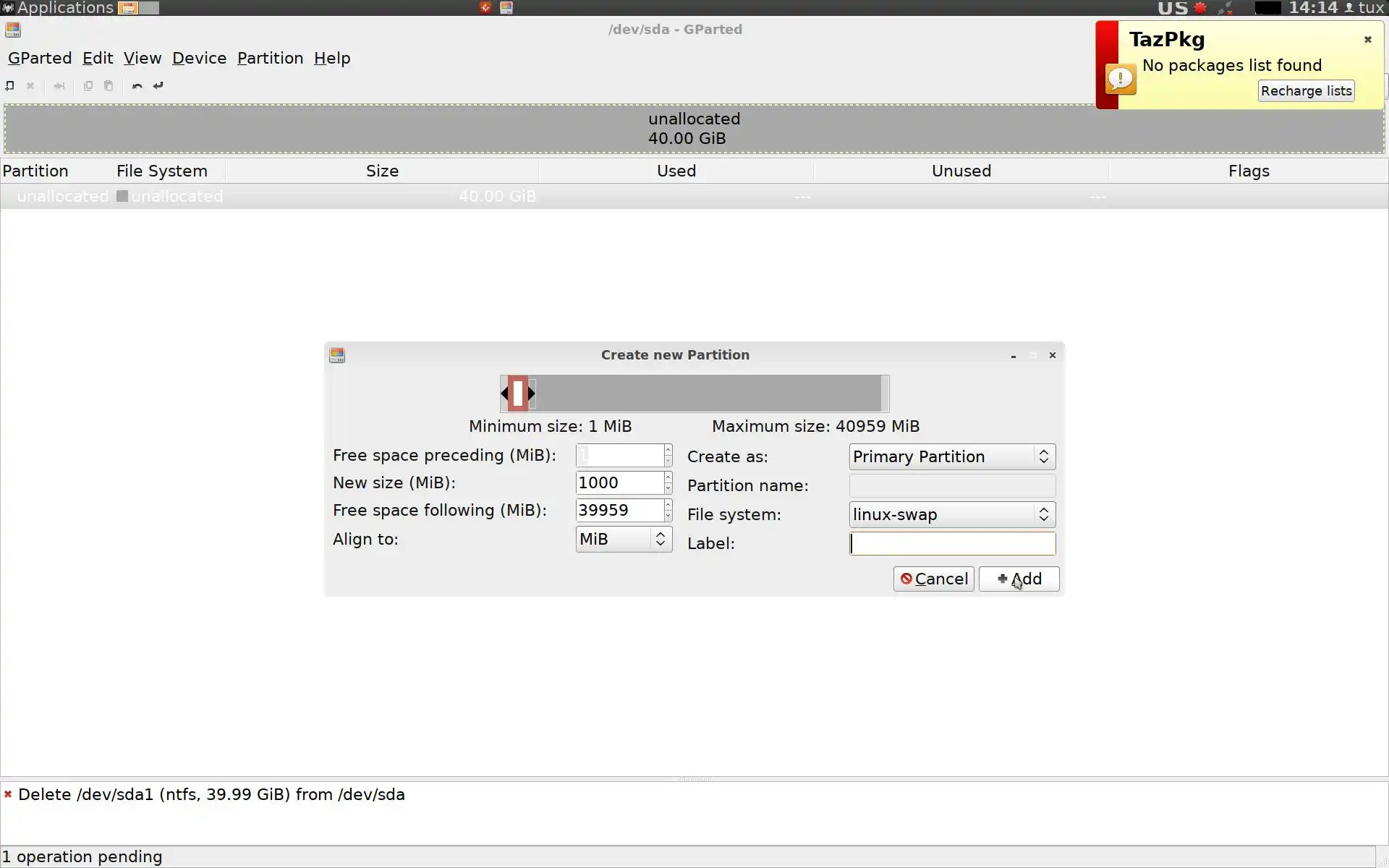
Task: Open the Align to MiB dropdown
Action: [x=624, y=539]
